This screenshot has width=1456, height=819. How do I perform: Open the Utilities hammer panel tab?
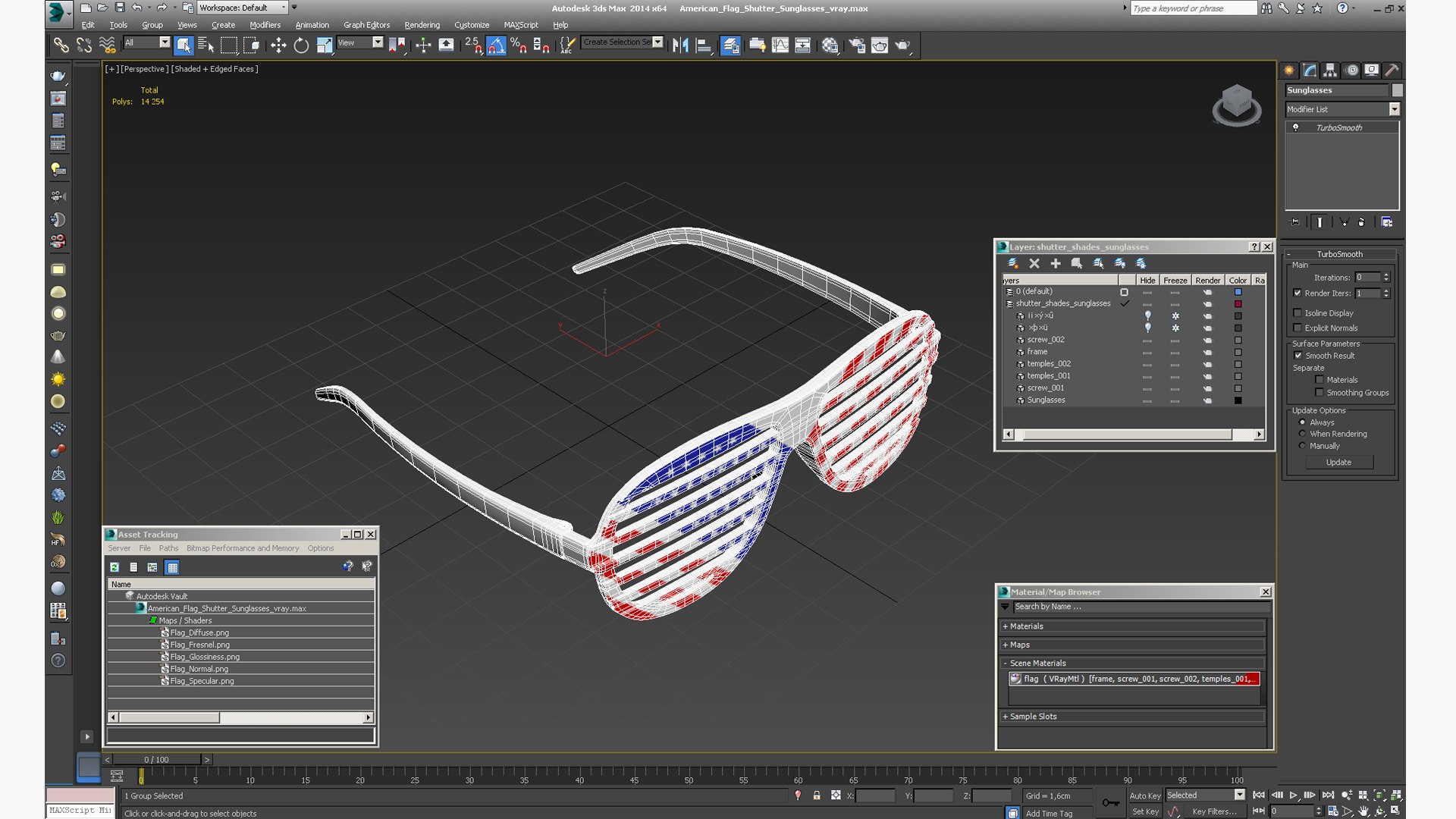[x=1392, y=71]
